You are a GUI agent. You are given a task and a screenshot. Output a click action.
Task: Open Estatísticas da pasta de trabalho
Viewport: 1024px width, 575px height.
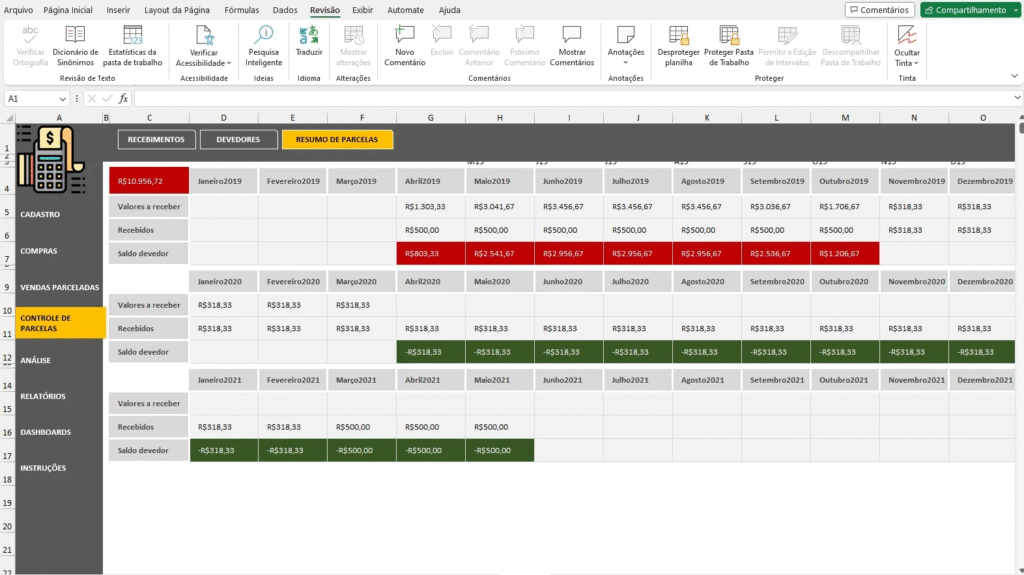point(135,36)
